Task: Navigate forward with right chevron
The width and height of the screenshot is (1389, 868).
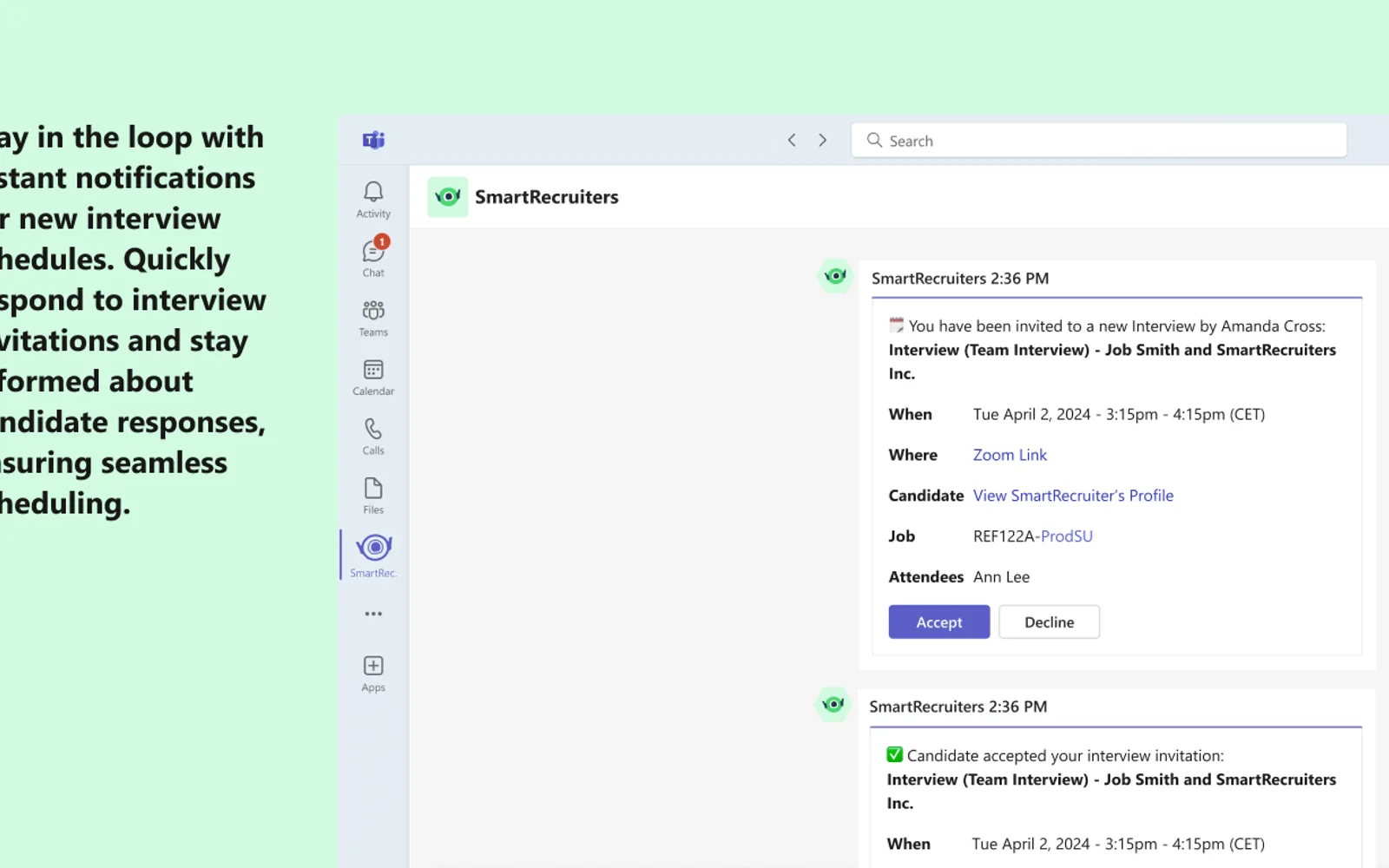Action: click(823, 140)
